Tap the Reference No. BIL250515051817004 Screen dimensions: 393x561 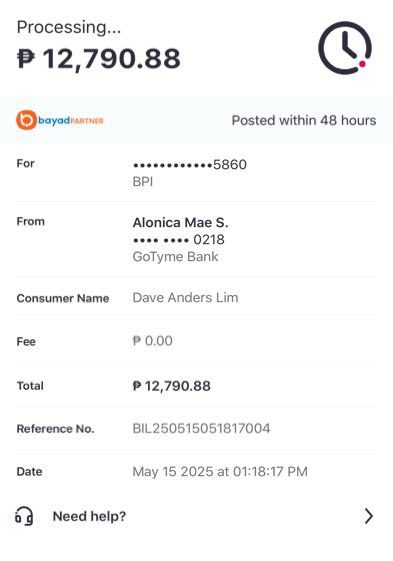[x=201, y=428]
